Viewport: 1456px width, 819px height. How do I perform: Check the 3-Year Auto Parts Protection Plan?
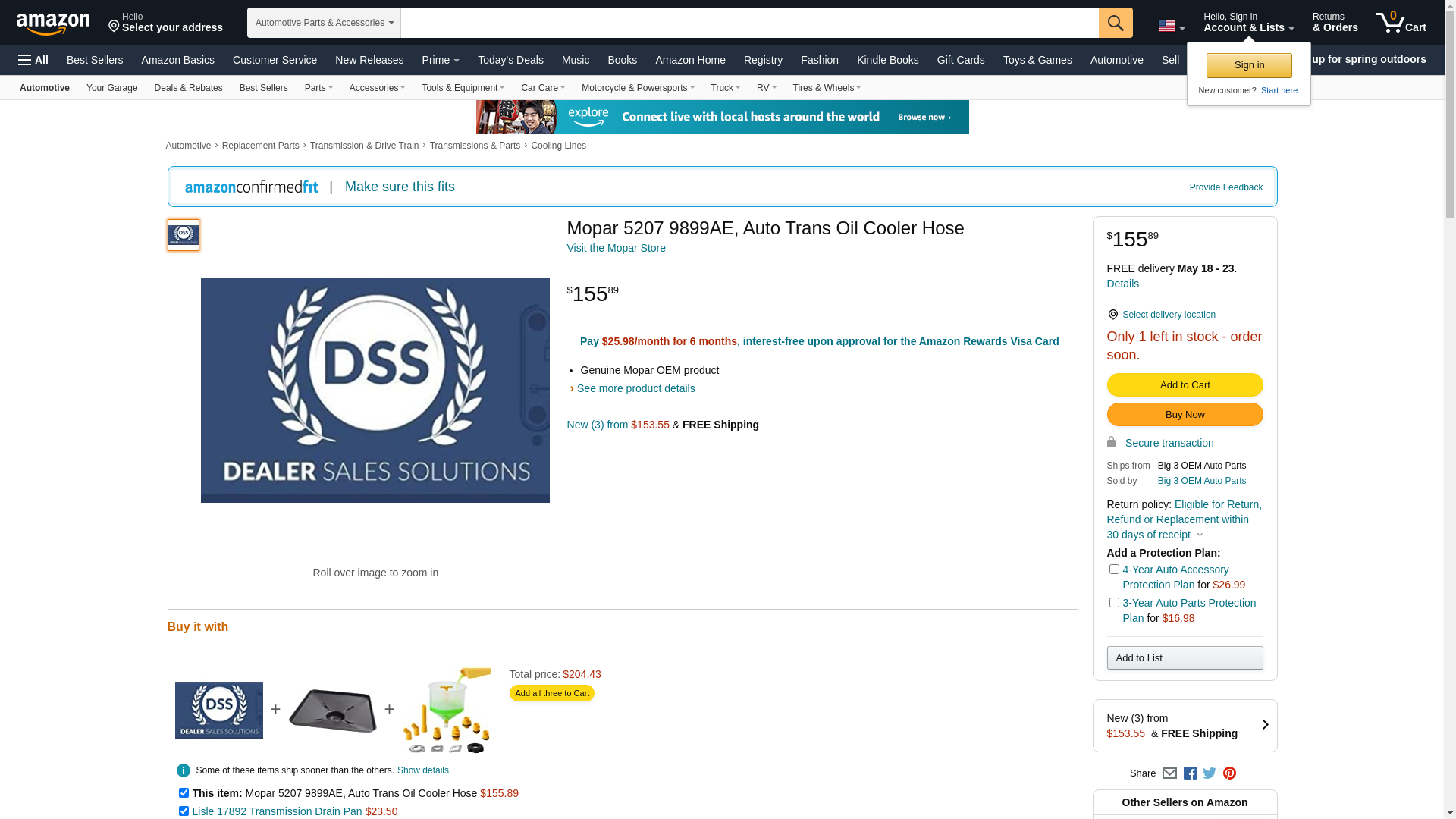(1114, 603)
